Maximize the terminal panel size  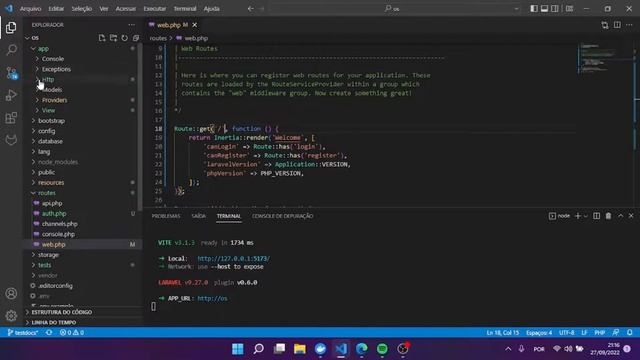[x=620, y=216]
